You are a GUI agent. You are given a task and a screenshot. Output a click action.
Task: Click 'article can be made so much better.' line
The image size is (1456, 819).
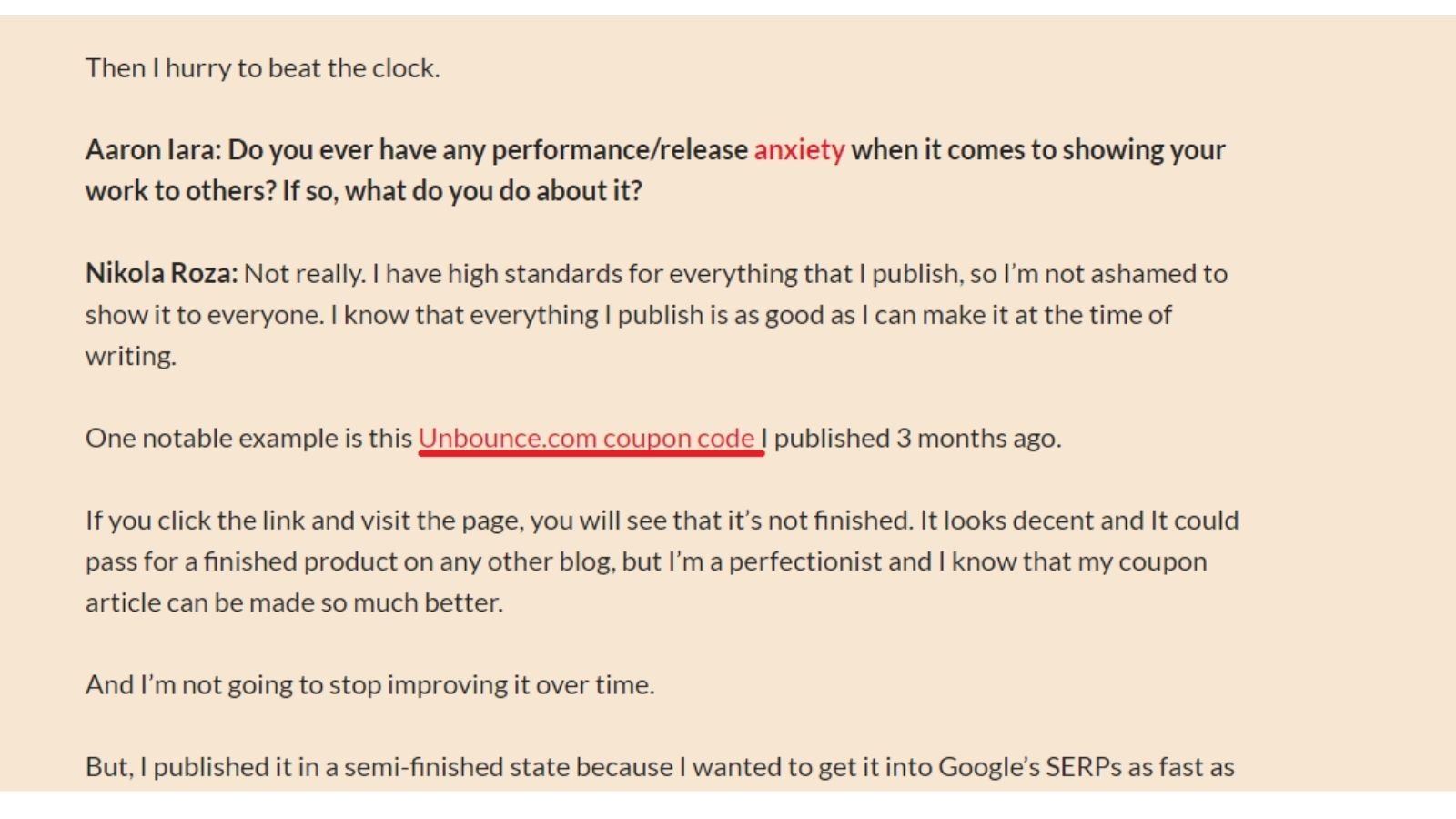point(294,602)
